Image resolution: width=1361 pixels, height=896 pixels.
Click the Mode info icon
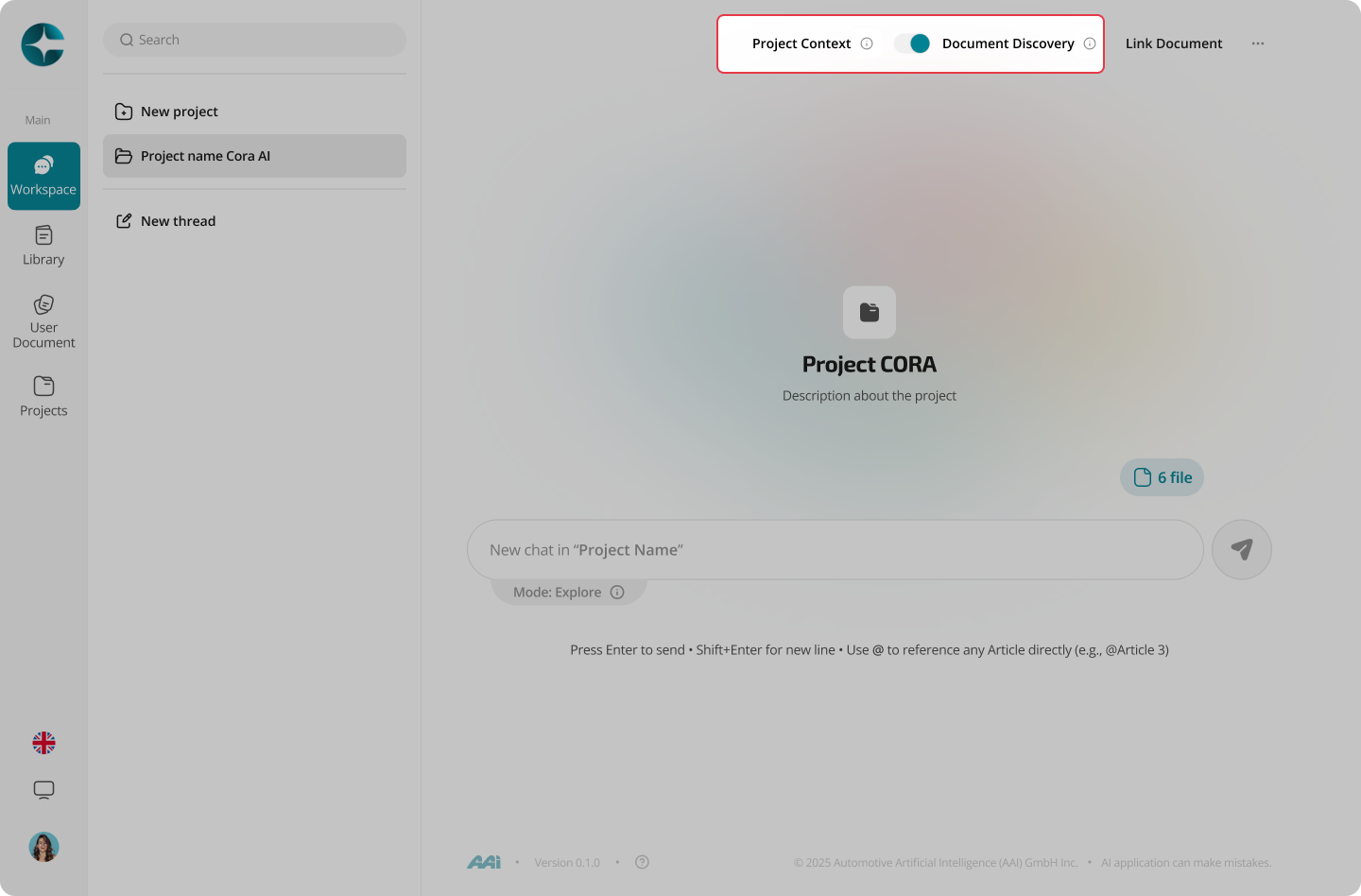[x=617, y=592]
